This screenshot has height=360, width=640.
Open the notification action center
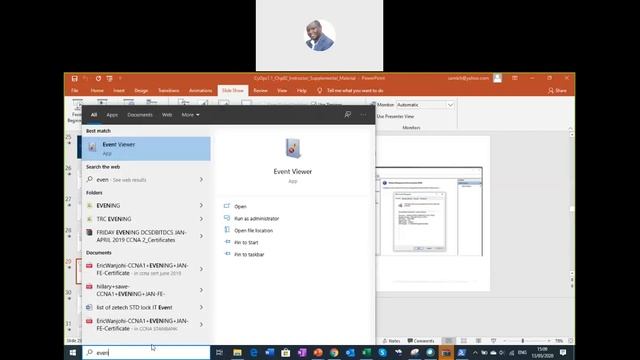pos(563,353)
